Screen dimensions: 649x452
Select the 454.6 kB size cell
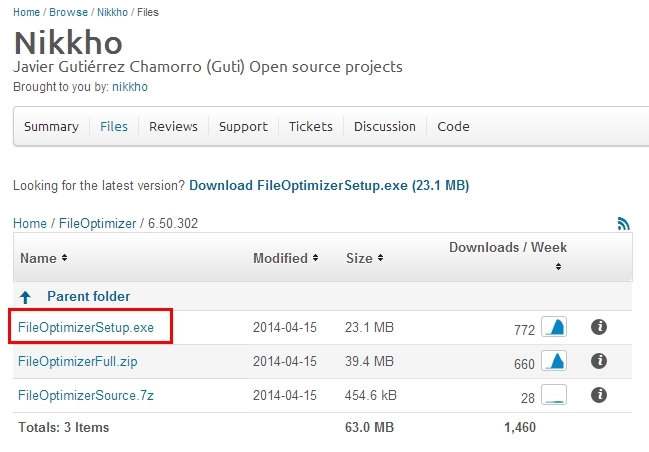371,395
